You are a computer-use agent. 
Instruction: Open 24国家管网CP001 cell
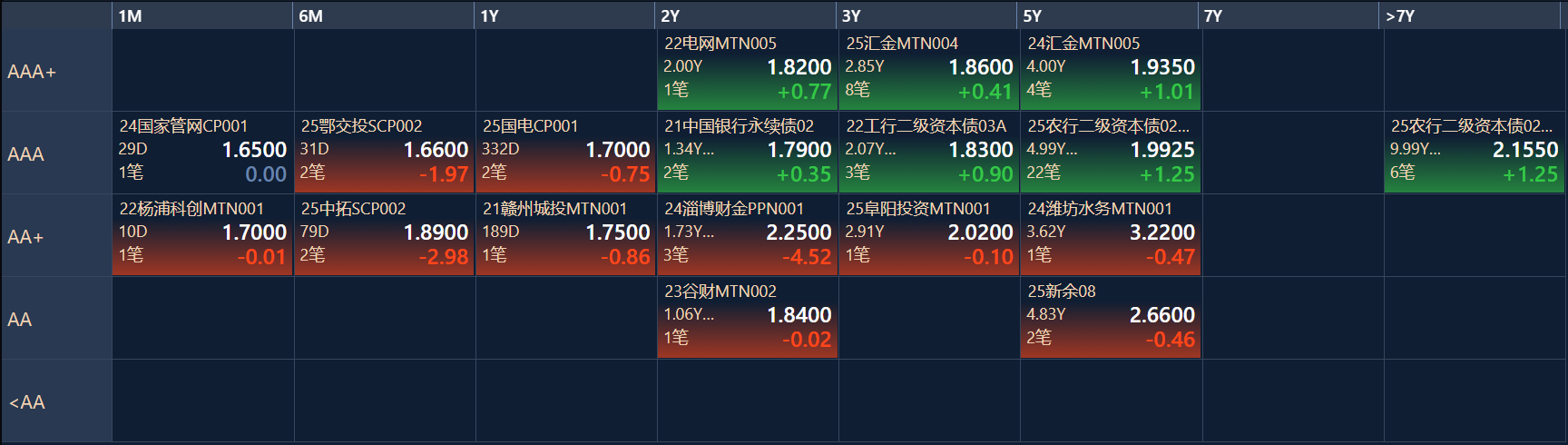pyautogui.click(x=202, y=152)
